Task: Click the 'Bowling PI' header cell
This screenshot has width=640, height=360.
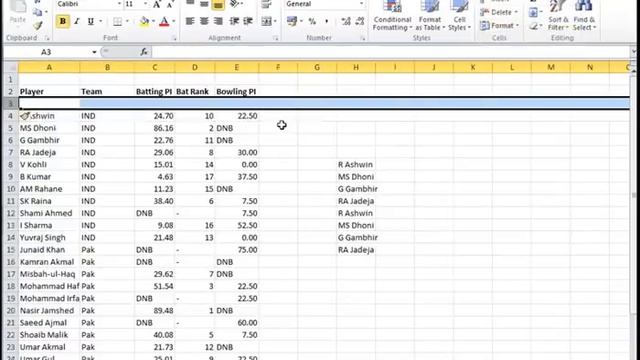Action: pos(236,91)
